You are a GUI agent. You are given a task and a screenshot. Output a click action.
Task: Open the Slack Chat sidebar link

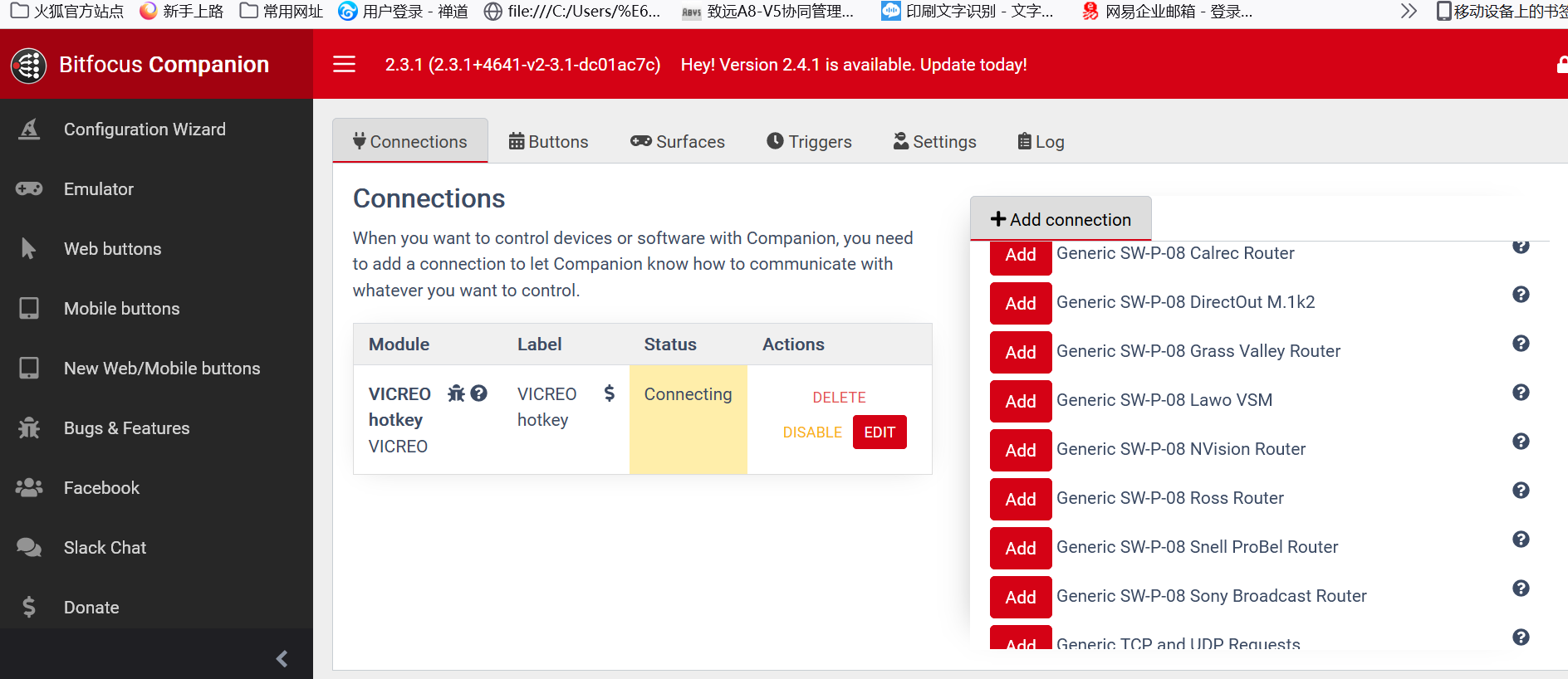click(x=156, y=548)
